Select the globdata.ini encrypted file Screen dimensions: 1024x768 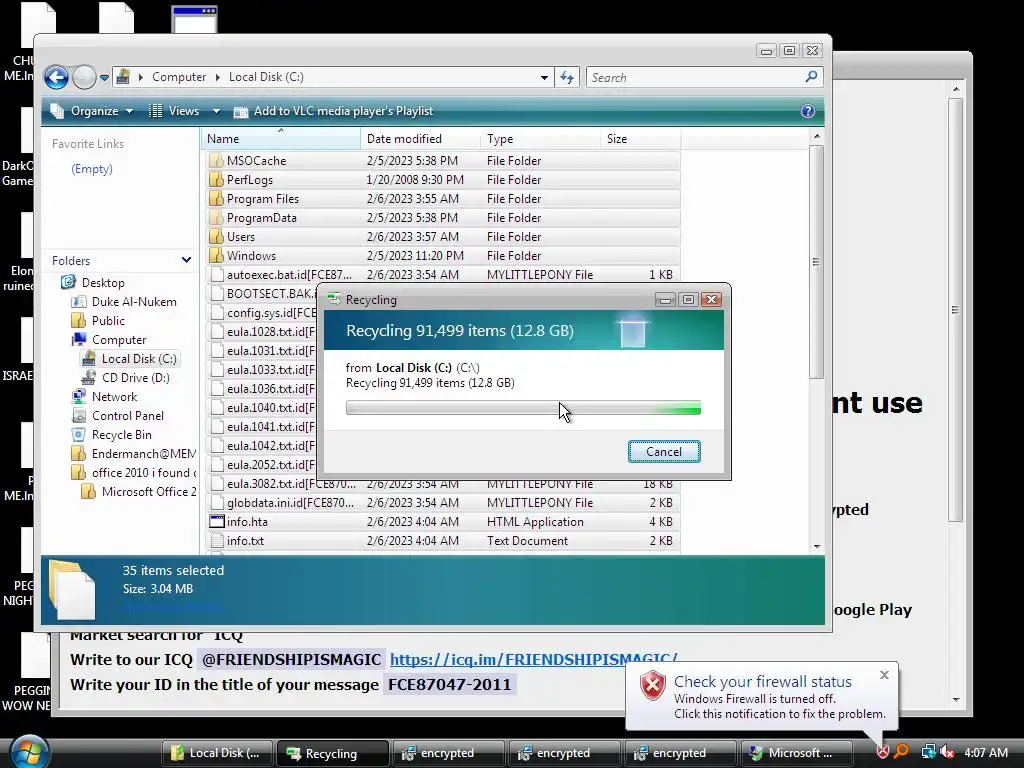[x=444, y=502]
